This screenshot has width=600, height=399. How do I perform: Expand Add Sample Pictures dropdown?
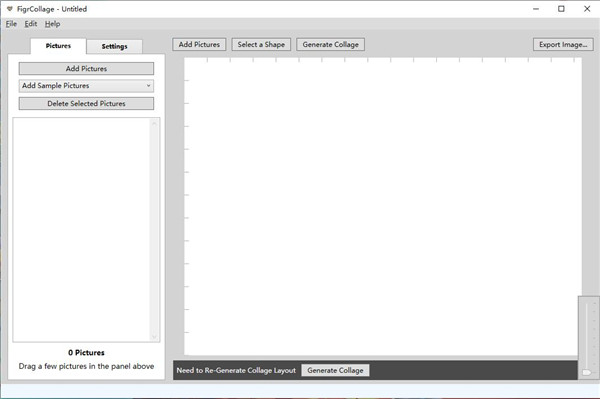point(86,86)
